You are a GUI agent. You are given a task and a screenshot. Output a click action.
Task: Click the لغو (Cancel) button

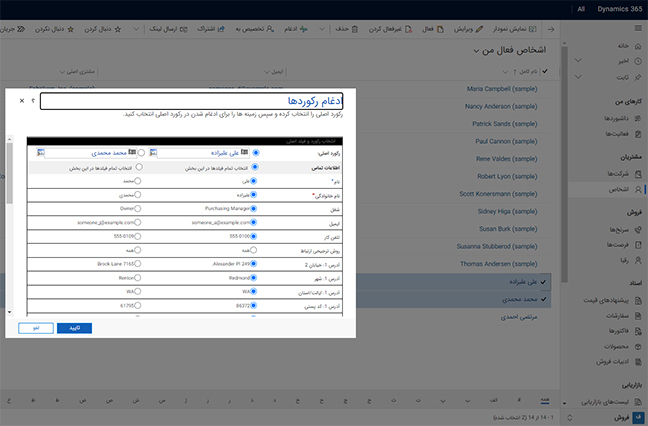coord(35,327)
